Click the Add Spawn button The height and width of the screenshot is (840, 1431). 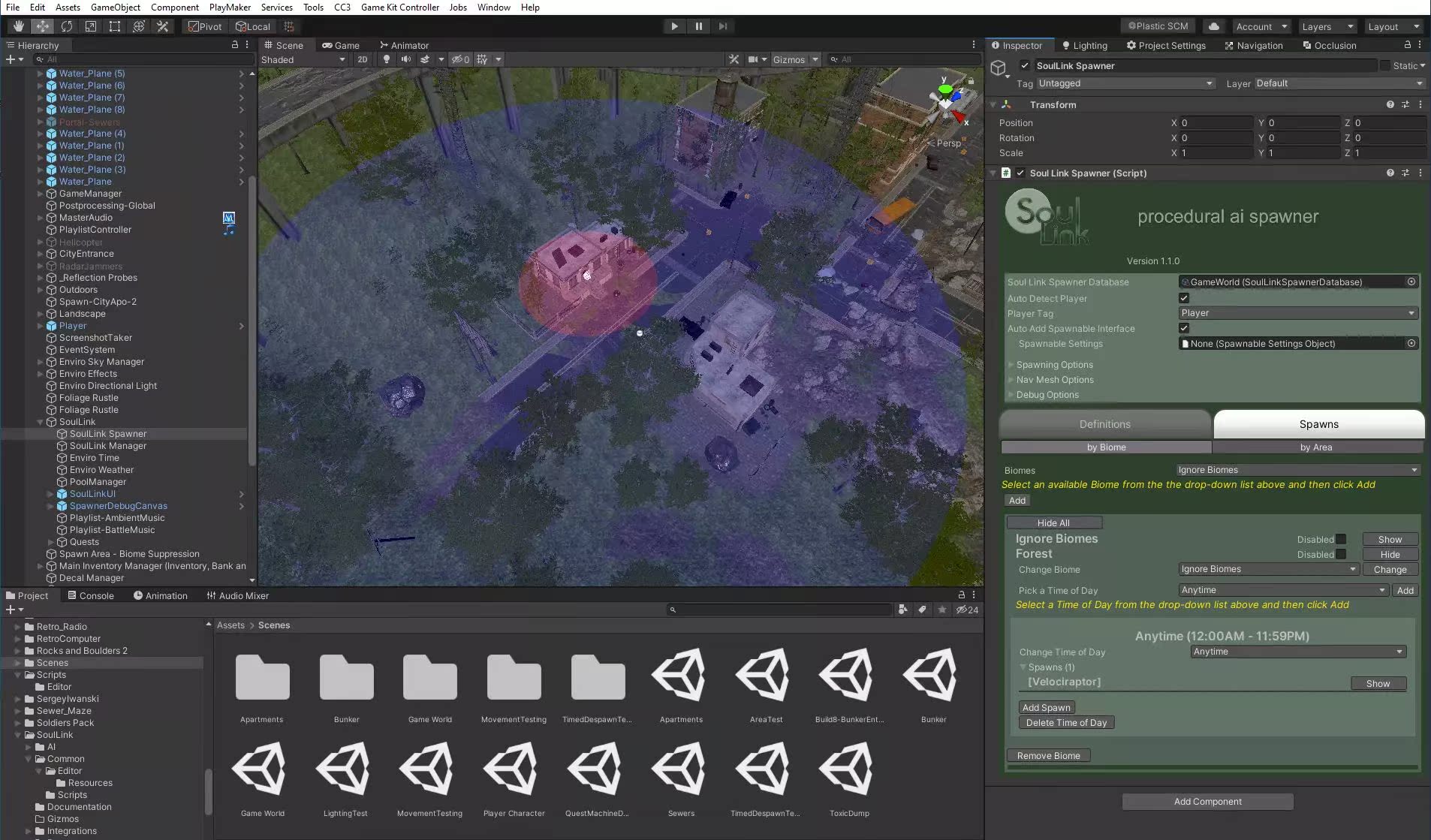1046,707
